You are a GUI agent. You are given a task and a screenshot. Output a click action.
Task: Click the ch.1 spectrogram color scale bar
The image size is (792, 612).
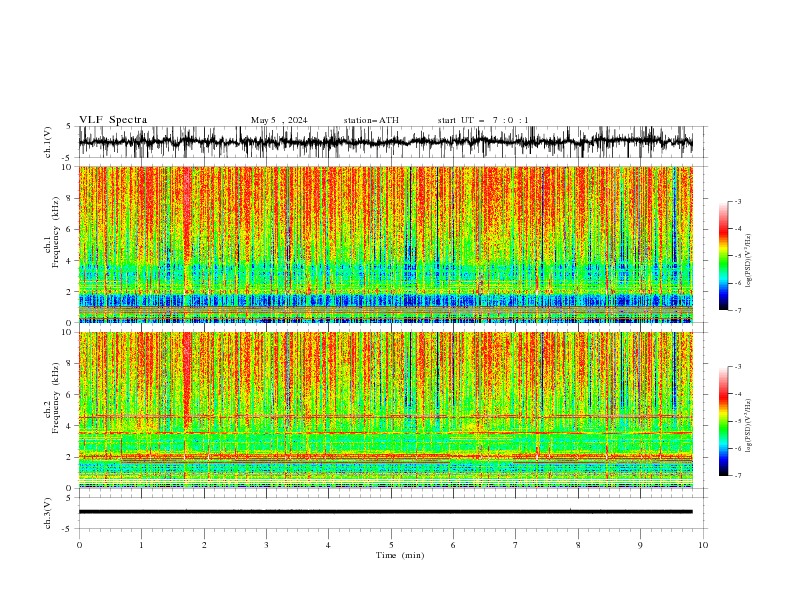[724, 256]
